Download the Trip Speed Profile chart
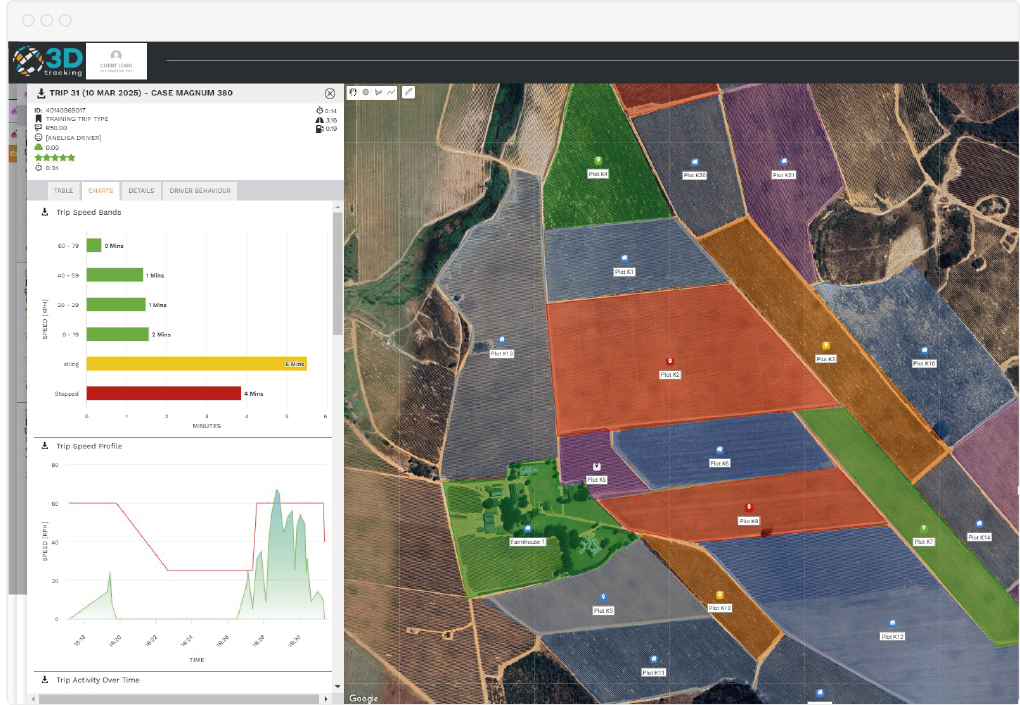 (x=44, y=446)
